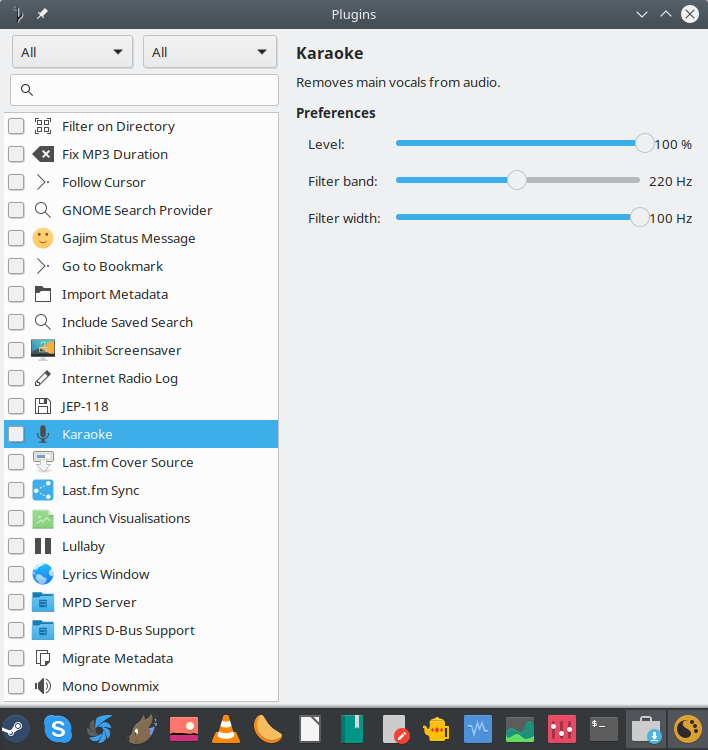Open the first All filter dropdown

point(72,52)
